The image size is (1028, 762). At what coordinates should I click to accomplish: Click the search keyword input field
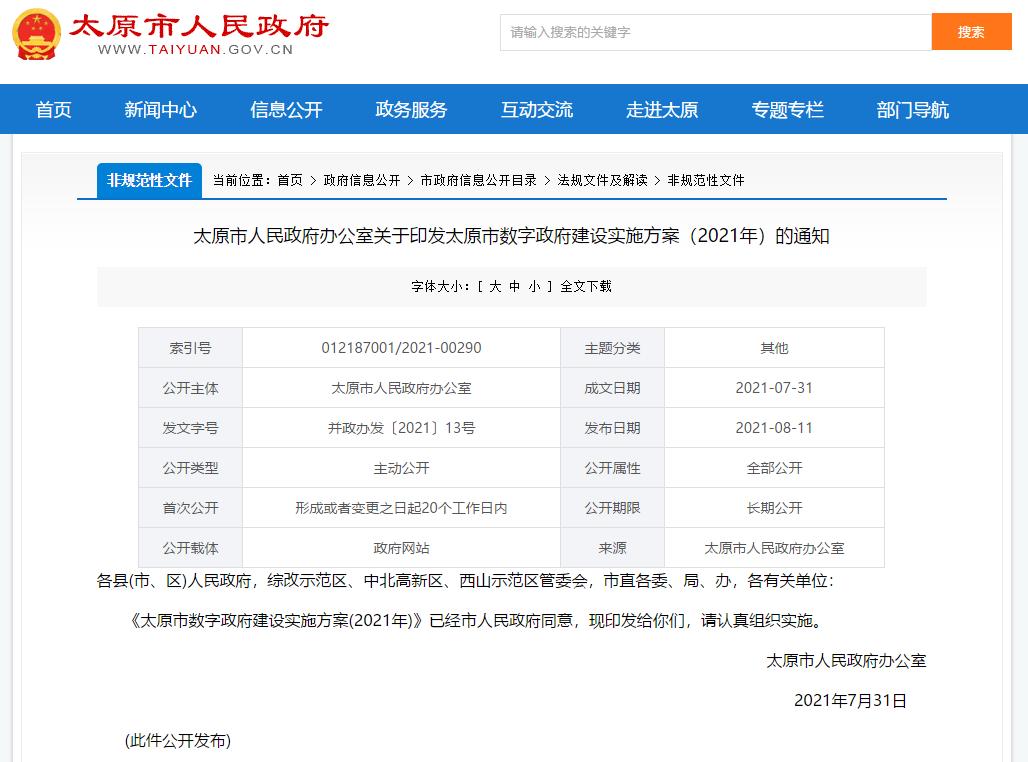tap(715, 32)
